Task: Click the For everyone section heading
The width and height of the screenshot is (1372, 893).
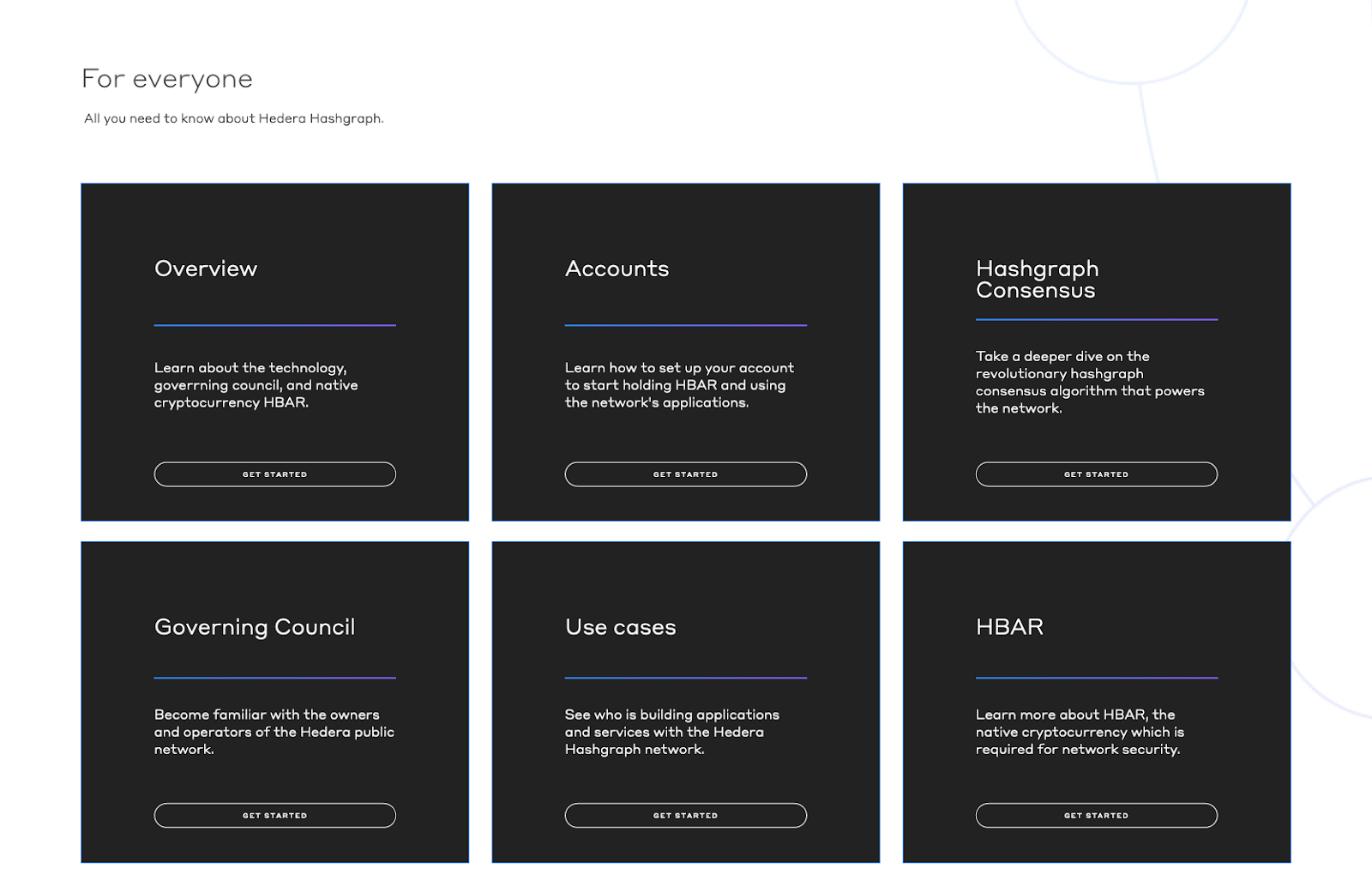Action: 167,79
